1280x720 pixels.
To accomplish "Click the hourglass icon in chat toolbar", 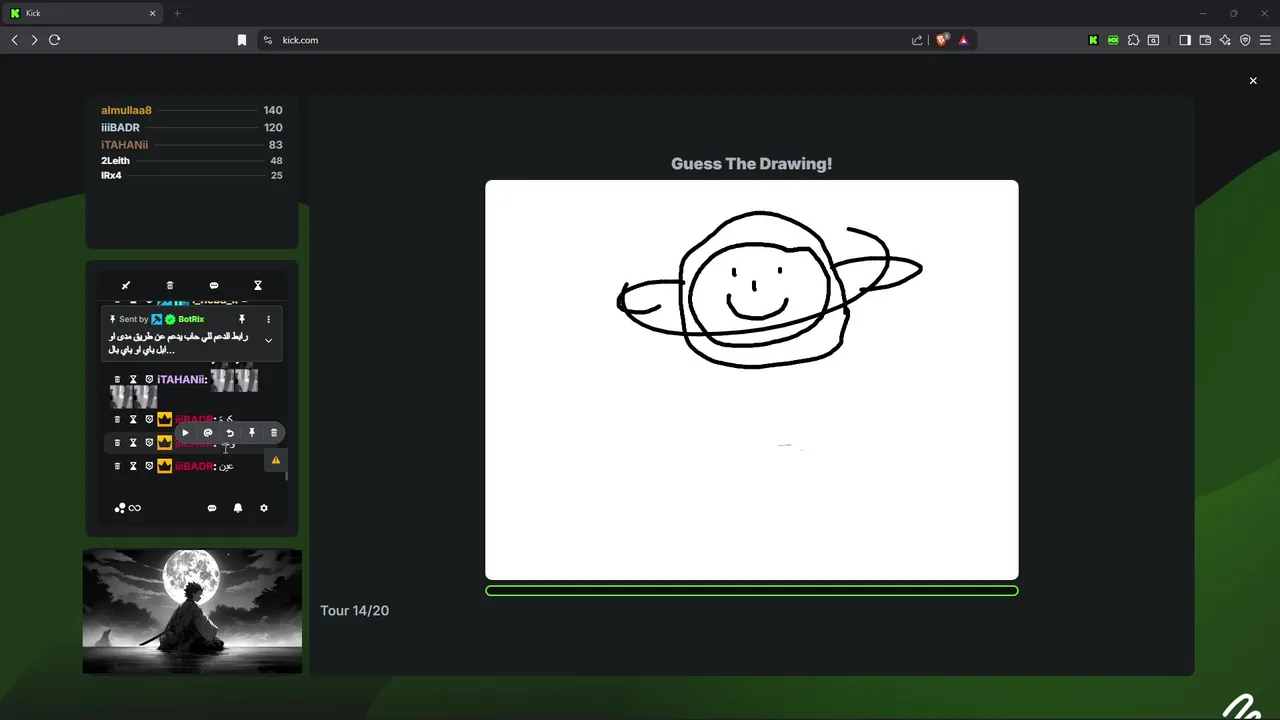I will pos(258,286).
